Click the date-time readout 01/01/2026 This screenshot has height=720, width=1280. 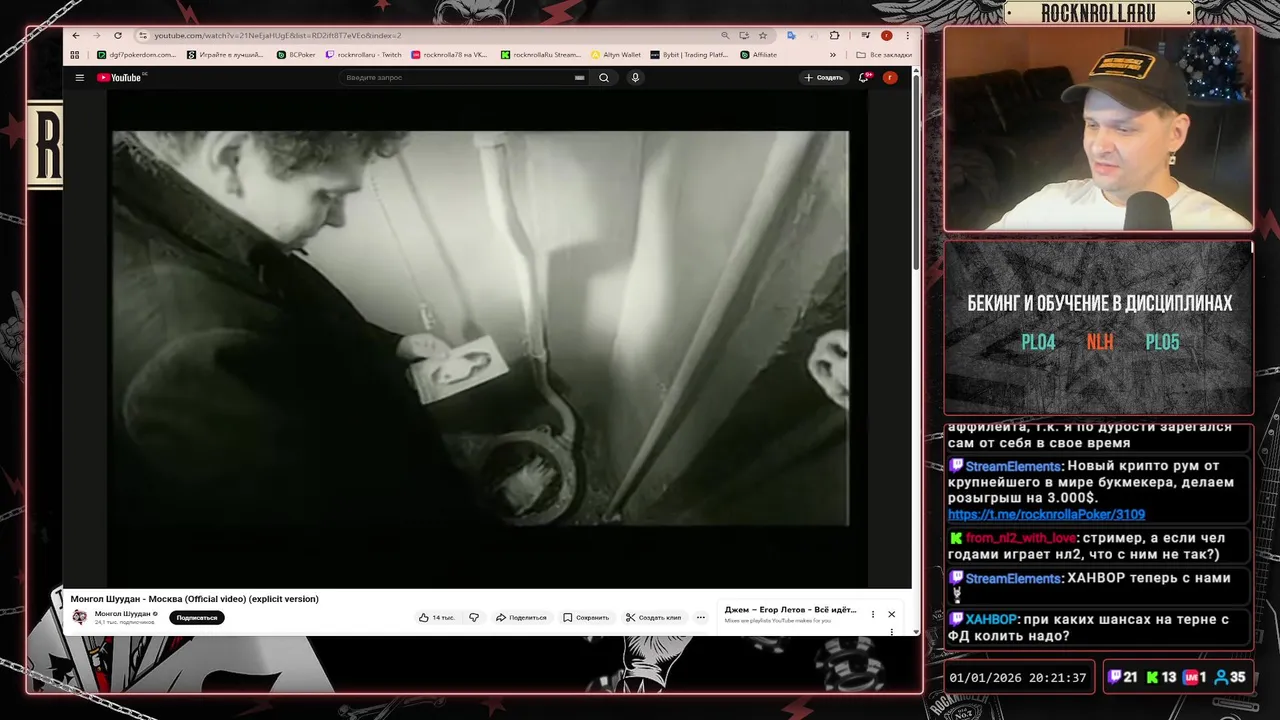coord(1018,677)
